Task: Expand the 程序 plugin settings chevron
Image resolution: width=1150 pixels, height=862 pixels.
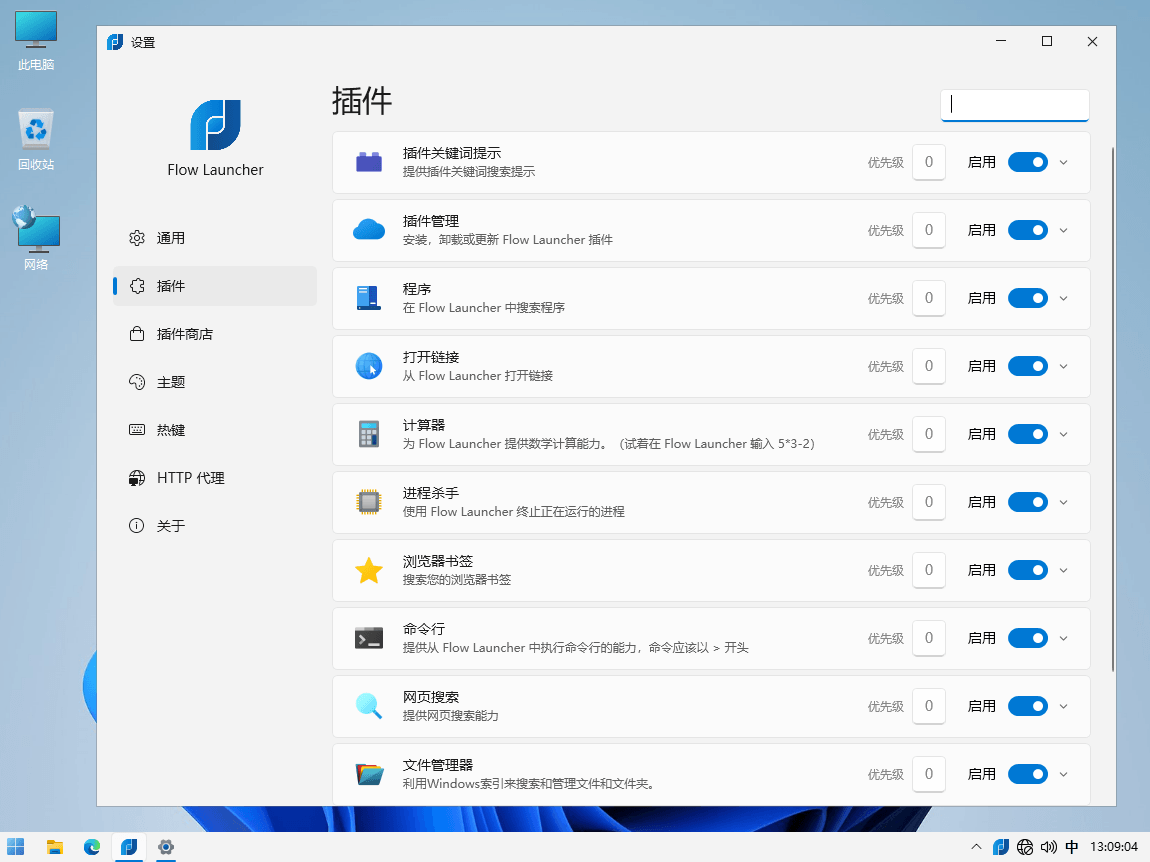Action: [1063, 298]
